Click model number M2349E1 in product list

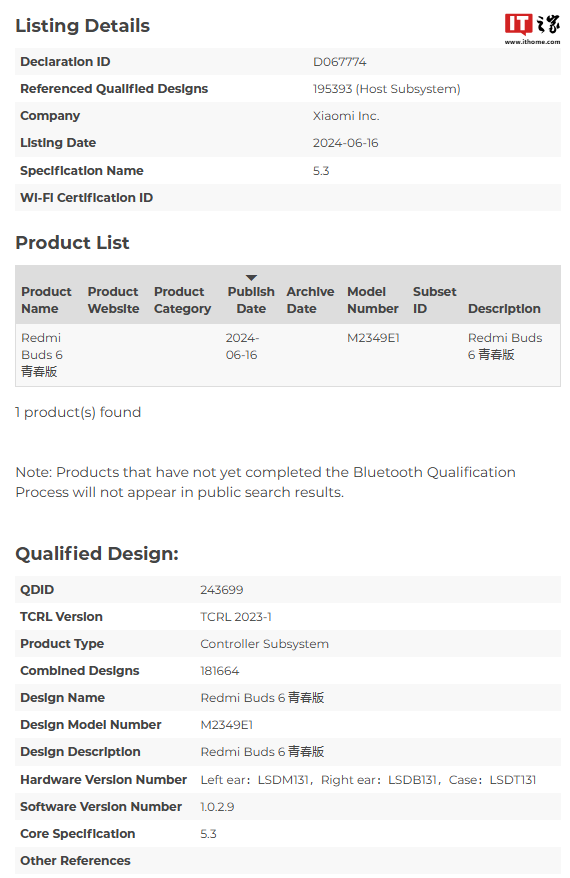click(x=373, y=338)
